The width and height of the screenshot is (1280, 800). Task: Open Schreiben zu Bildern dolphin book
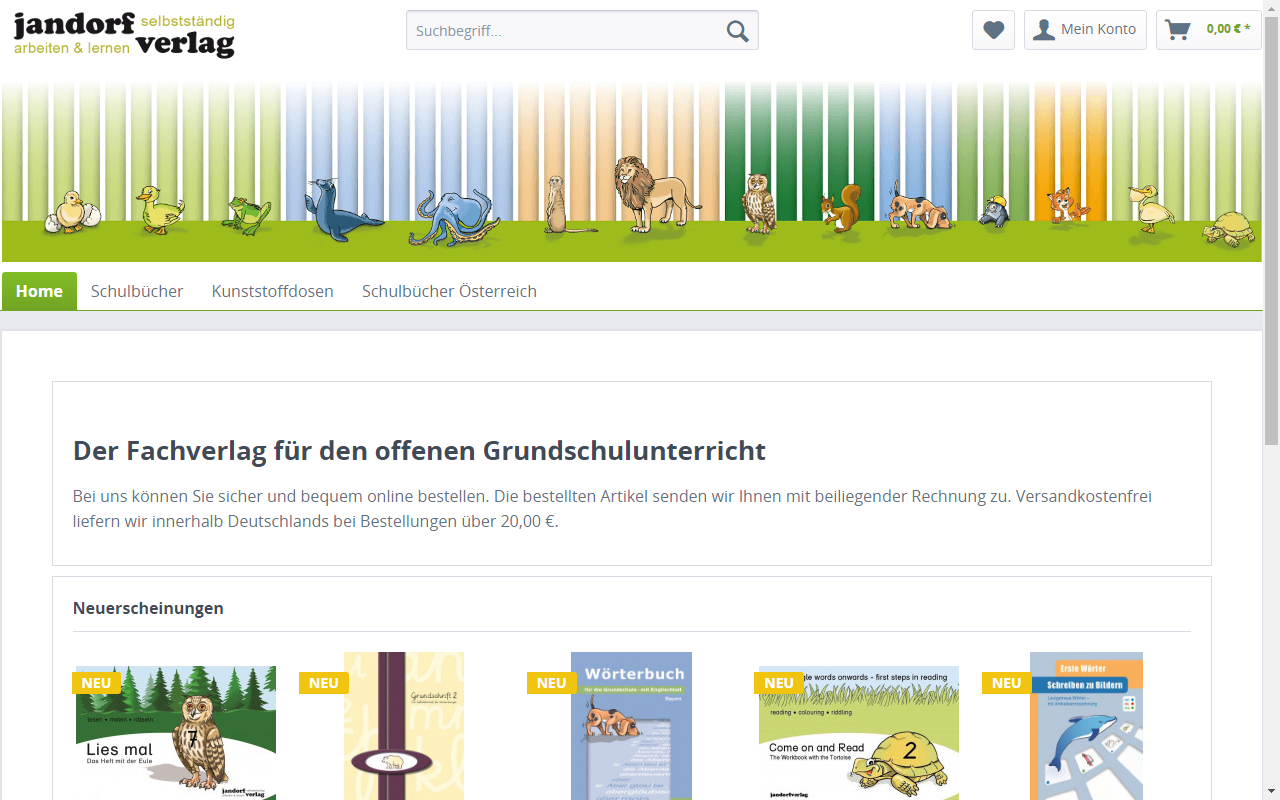1086,727
